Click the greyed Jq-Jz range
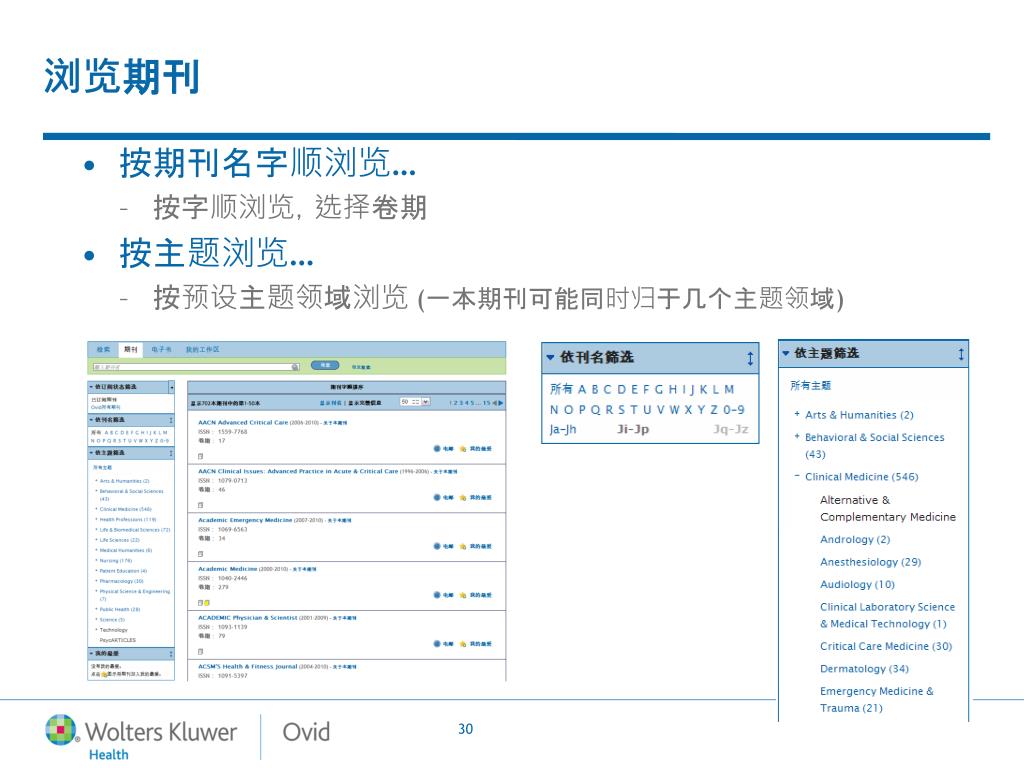This screenshot has height=768, width=1024. pyautogui.click(x=731, y=430)
